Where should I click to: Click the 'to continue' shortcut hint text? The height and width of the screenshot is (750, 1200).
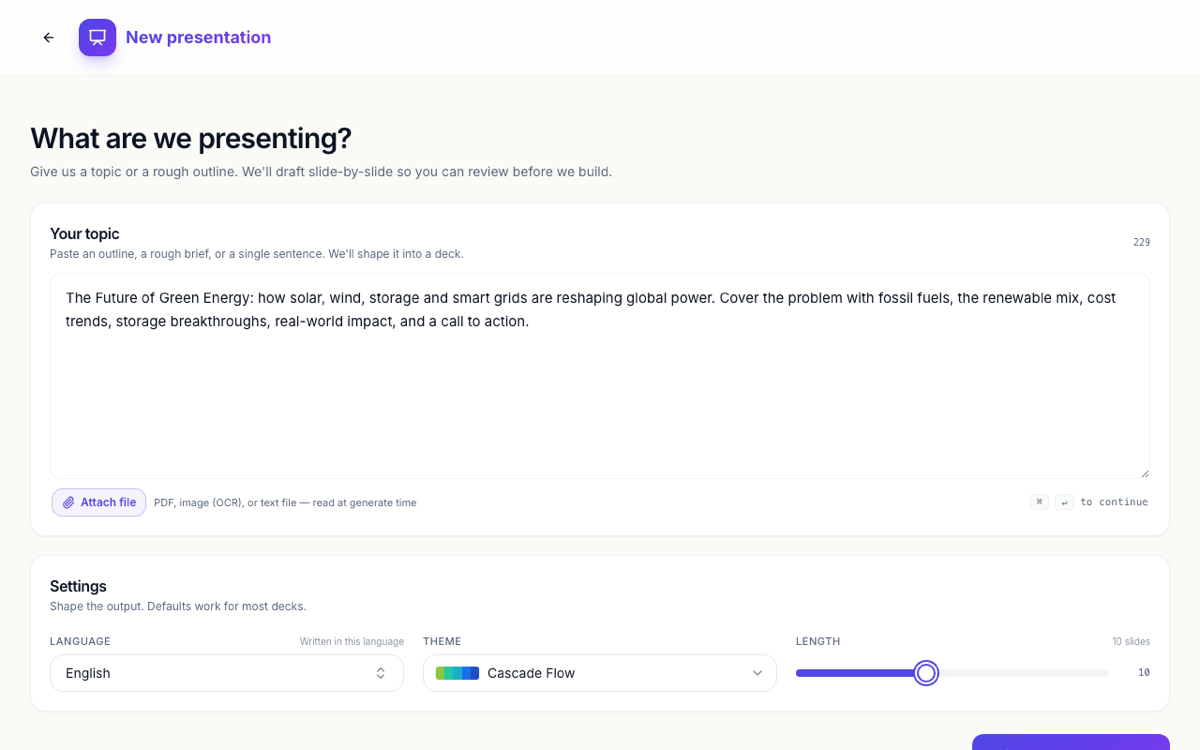click(x=1114, y=502)
